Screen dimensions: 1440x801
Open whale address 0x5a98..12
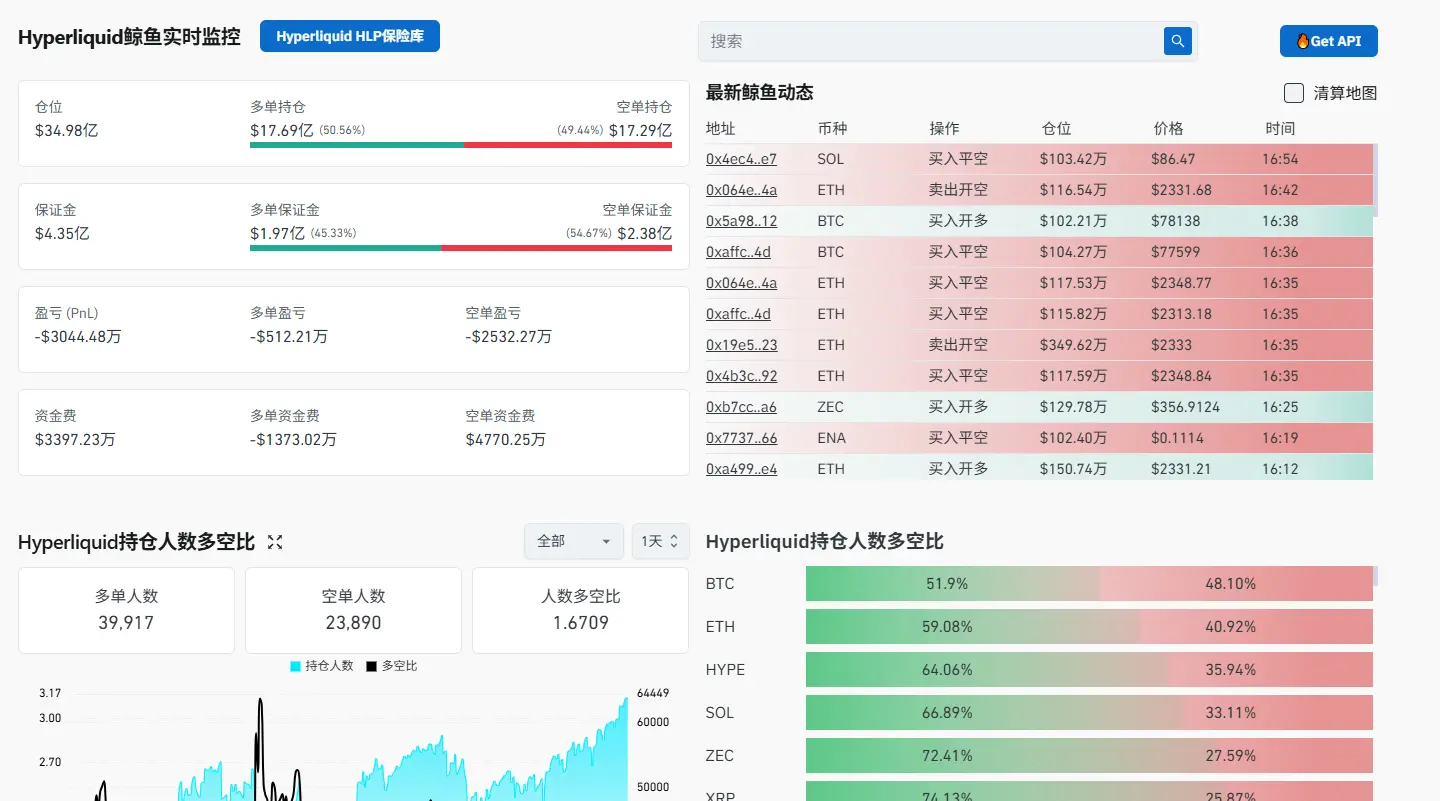point(741,221)
